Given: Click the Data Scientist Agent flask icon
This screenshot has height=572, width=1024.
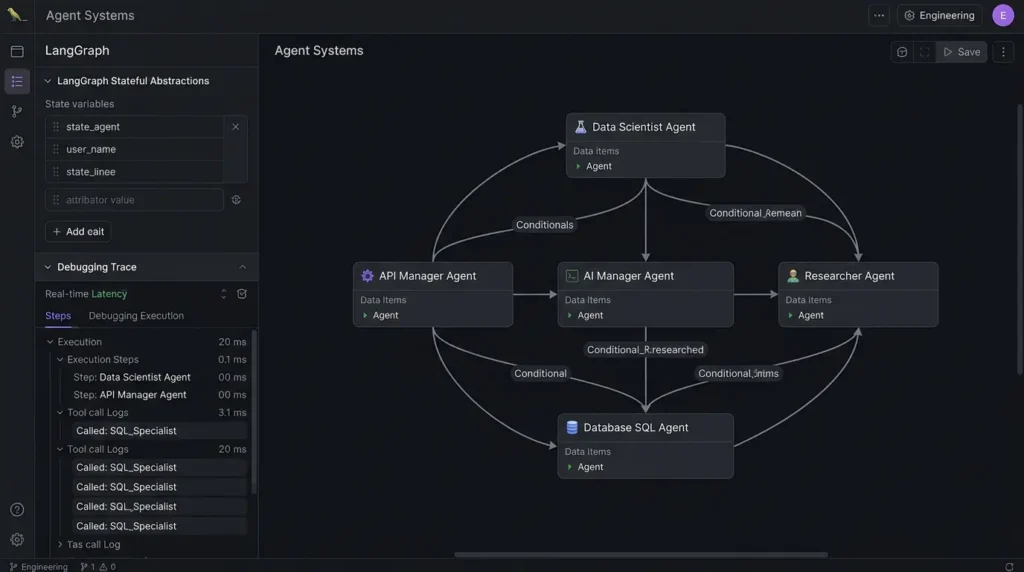Looking at the screenshot, I should (580, 127).
